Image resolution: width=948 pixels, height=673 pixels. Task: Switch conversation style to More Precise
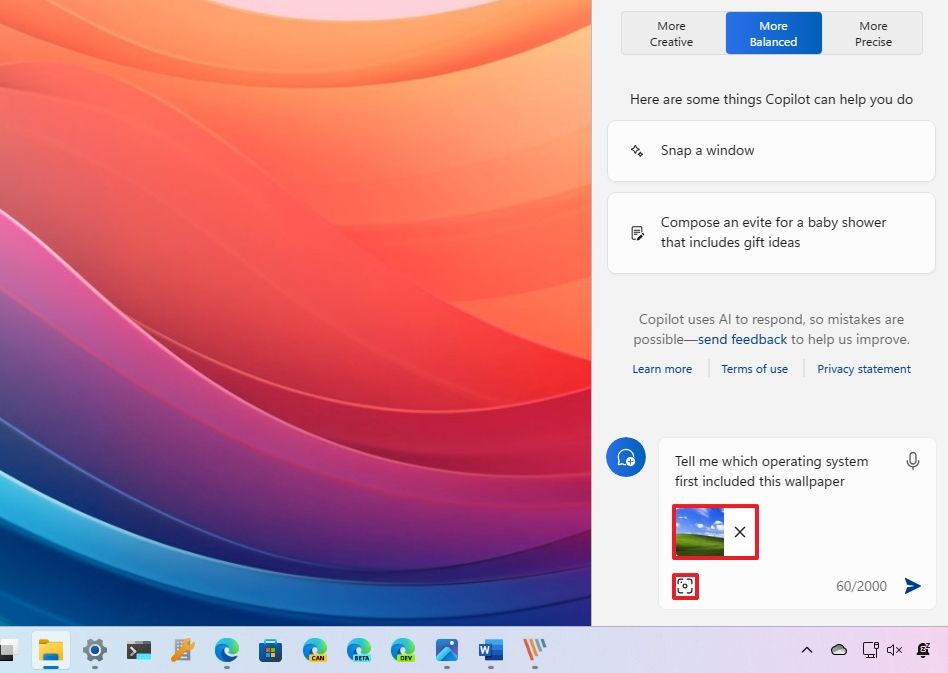pyautogui.click(x=872, y=33)
